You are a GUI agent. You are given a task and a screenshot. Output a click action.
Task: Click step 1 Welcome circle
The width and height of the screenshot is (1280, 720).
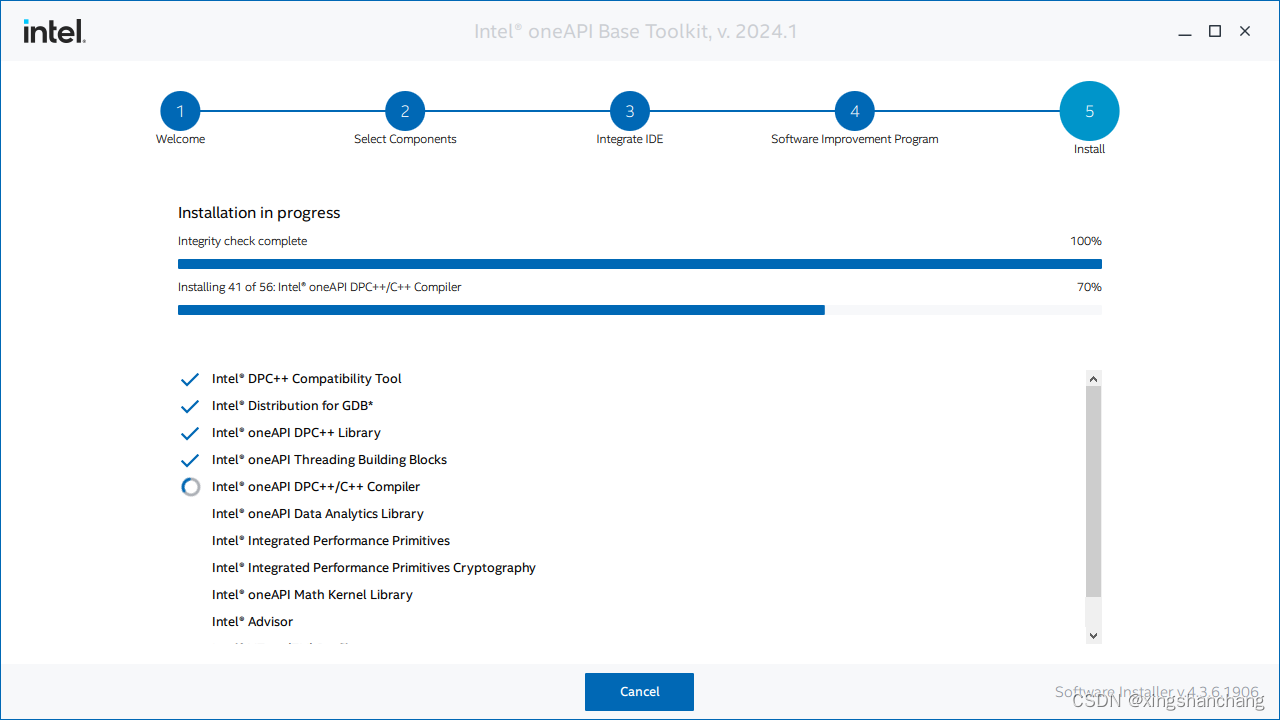point(180,111)
